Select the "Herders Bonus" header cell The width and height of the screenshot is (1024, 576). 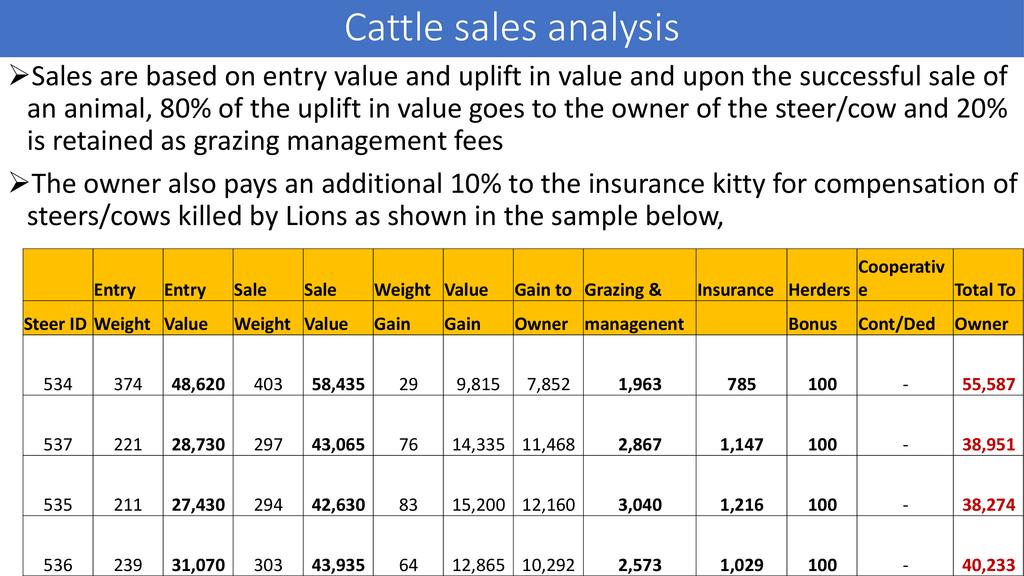point(818,306)
